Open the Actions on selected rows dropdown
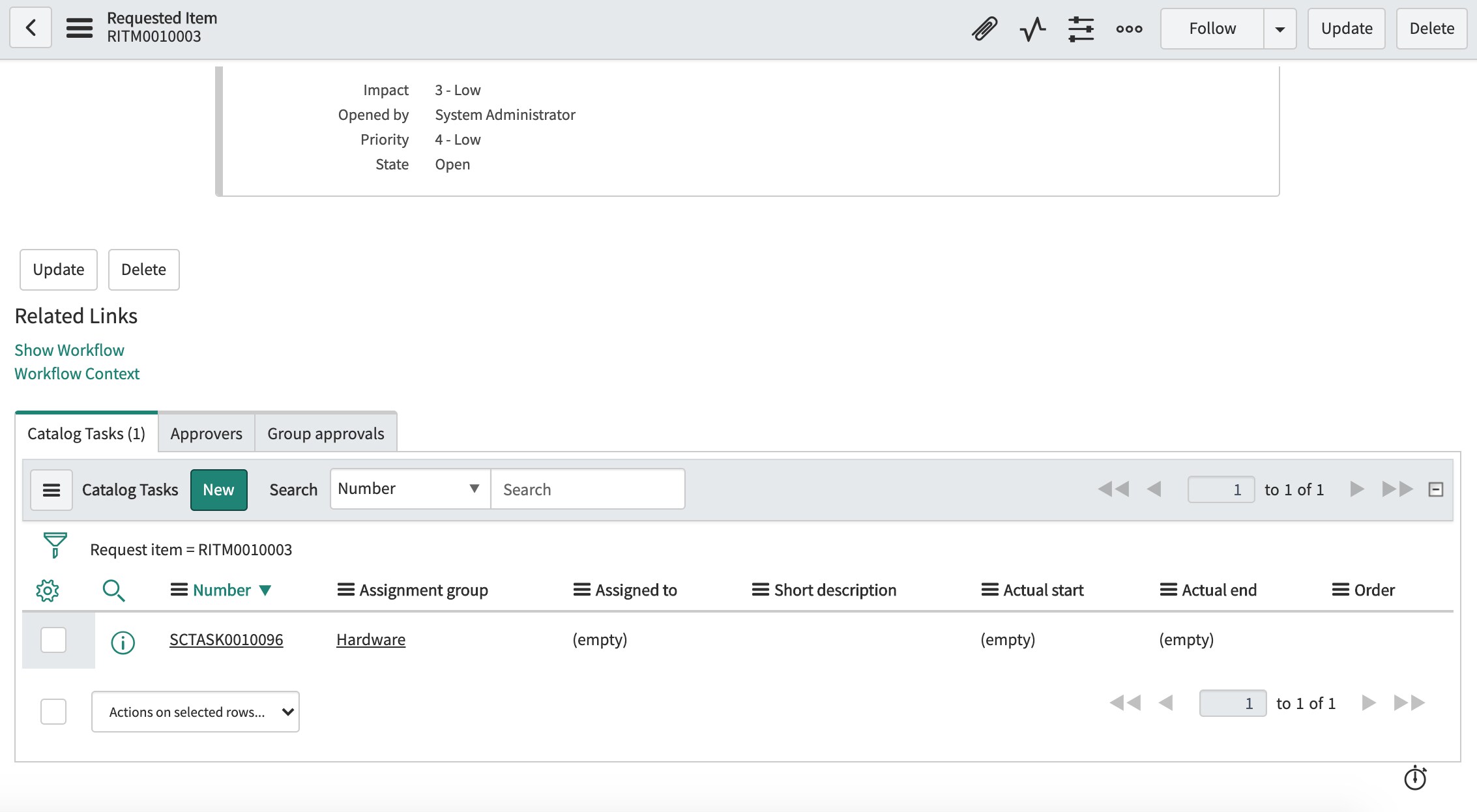The image size is (1477, 812). tap(195, 712)
